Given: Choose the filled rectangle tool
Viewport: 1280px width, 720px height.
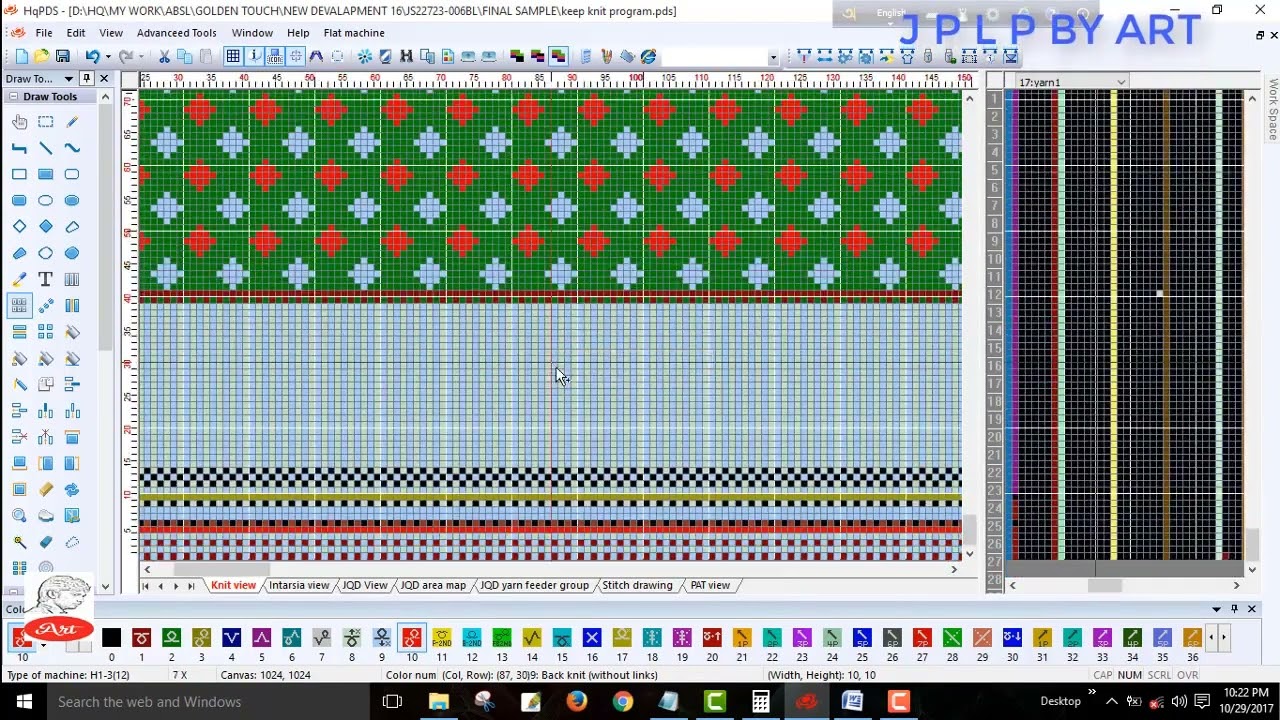Looking at the screenshot, I should click(x=46, y=174).
